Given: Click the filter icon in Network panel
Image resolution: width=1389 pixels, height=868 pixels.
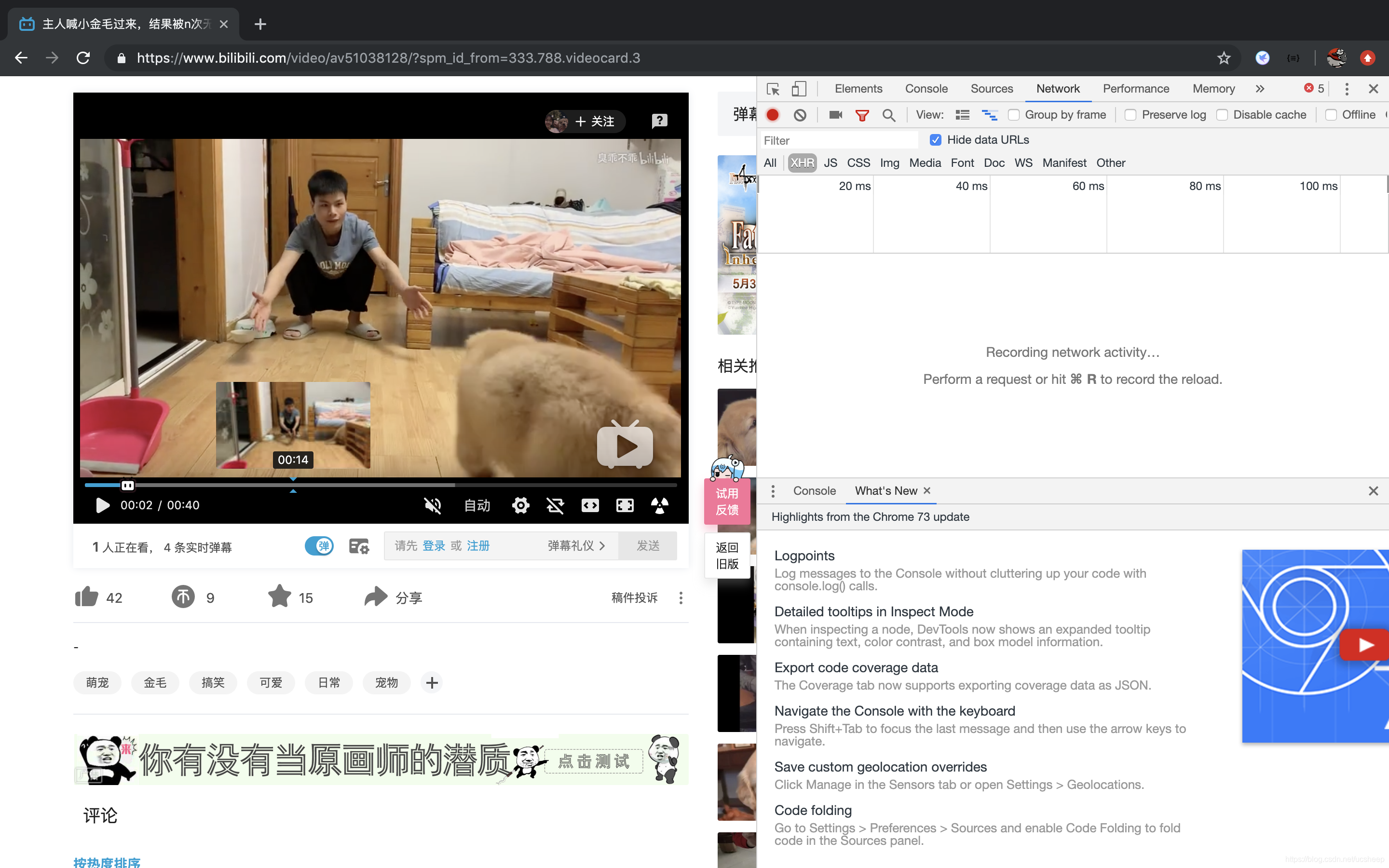Looking at the screenshot, I should (x=862, y=114).
